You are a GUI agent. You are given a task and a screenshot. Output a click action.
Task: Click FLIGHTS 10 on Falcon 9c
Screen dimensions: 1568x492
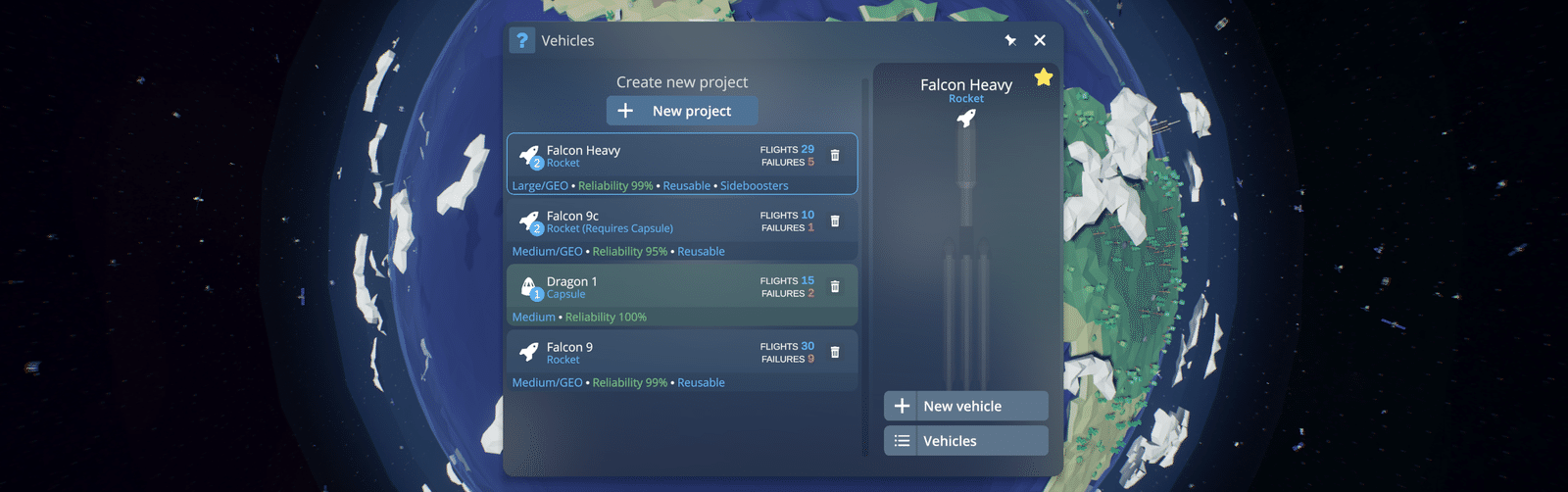coord(787,216)
